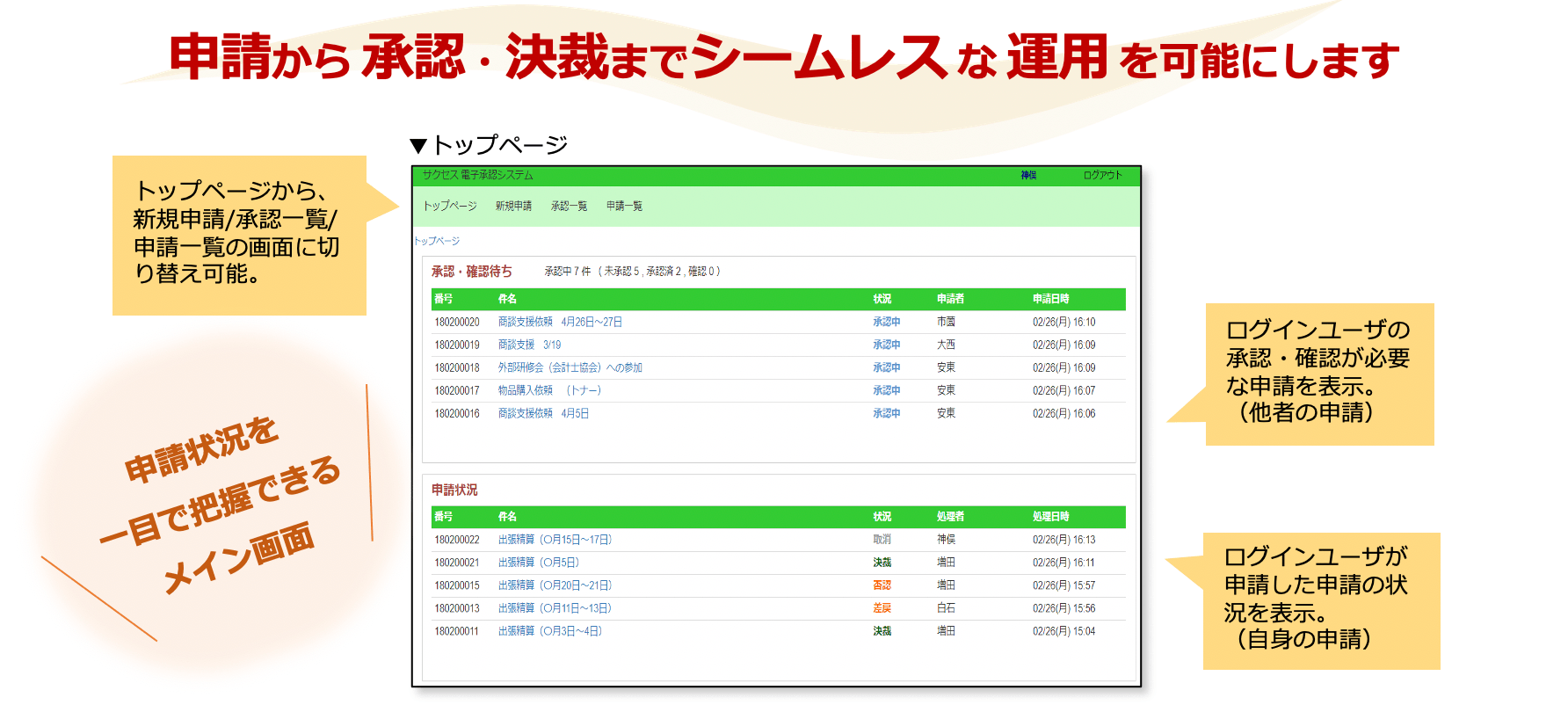Select request number 180200018
The image size is (1568, 712).
pyautogui.click(x=457, y=367)
